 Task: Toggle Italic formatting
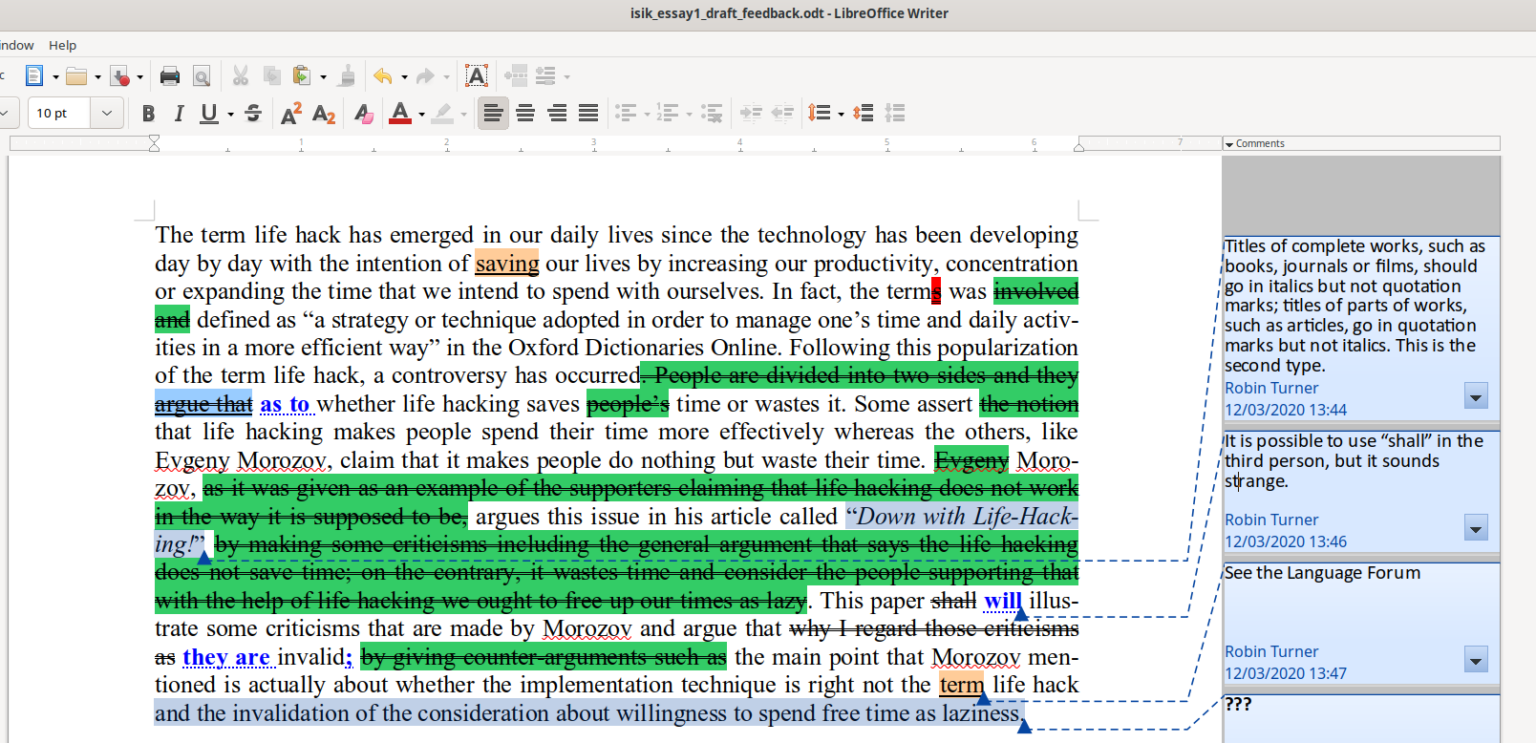point(179,114)
